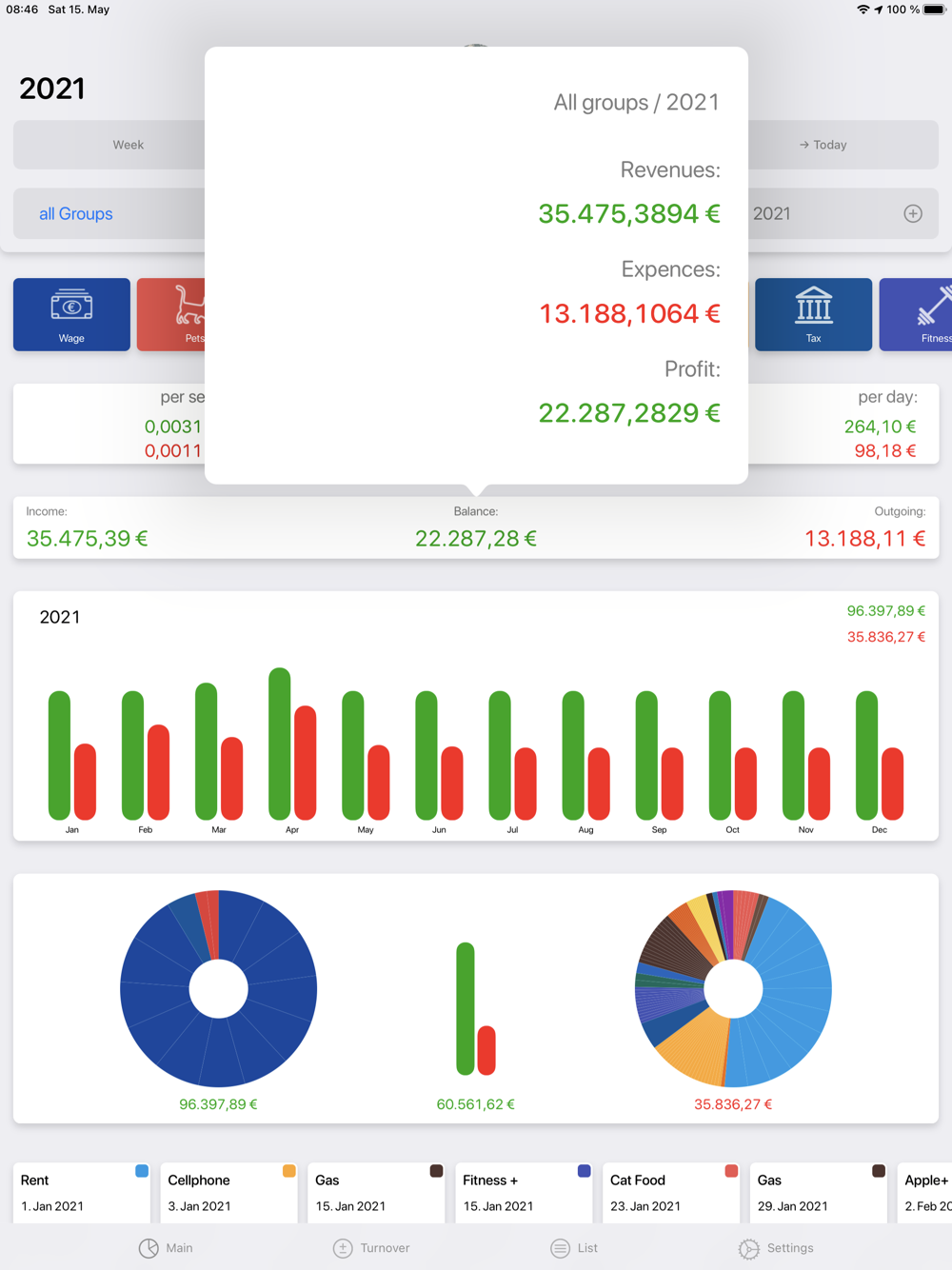Click the Profit amount in popup
The height and width of the screenshot is (1270, 952).
coord(629,412)
